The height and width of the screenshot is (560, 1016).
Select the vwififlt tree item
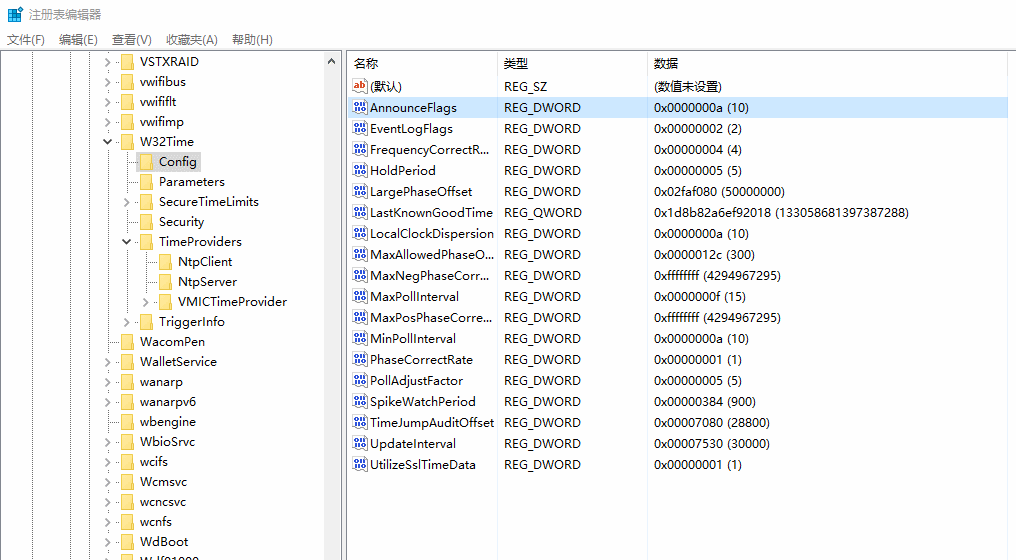pos(158,102)
